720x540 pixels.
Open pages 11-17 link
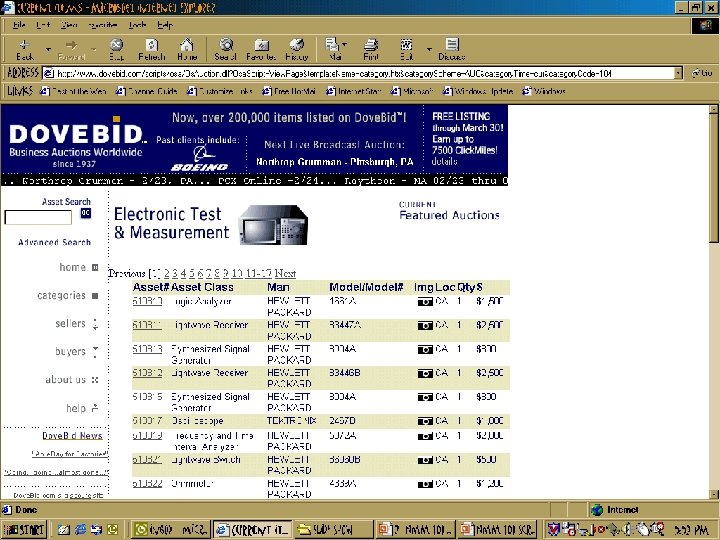coord(259,274)
